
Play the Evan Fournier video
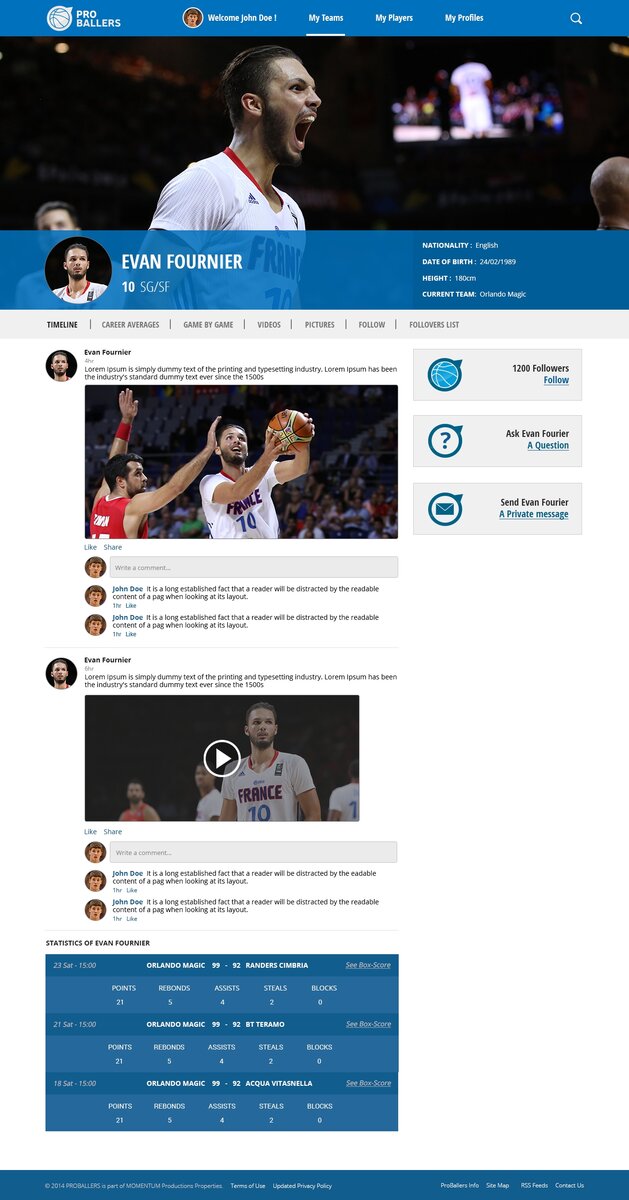tap(222, 758)
